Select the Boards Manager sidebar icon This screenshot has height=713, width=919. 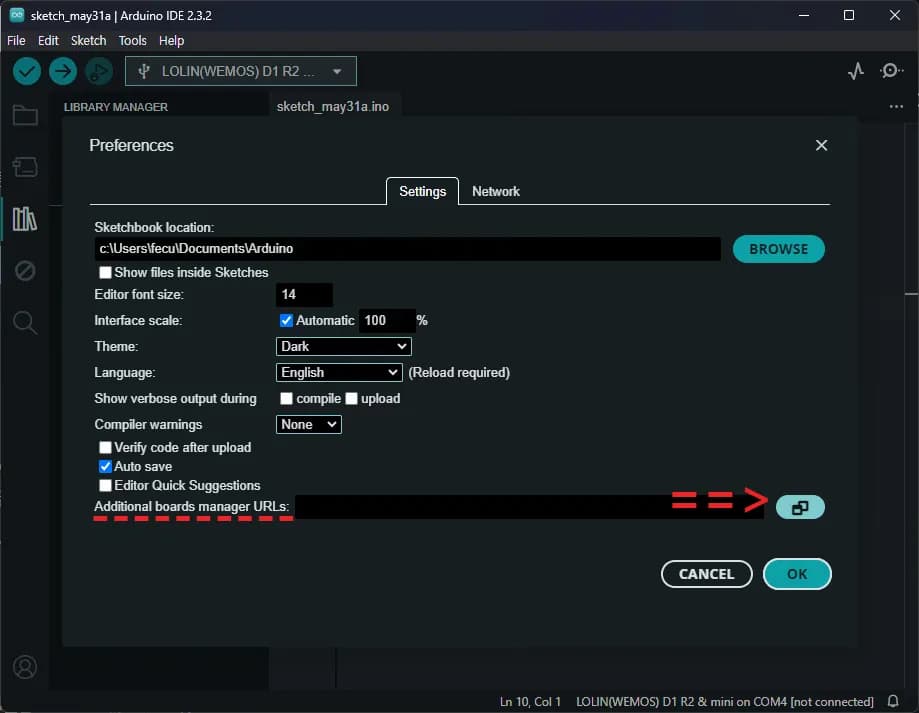[24, 167]
